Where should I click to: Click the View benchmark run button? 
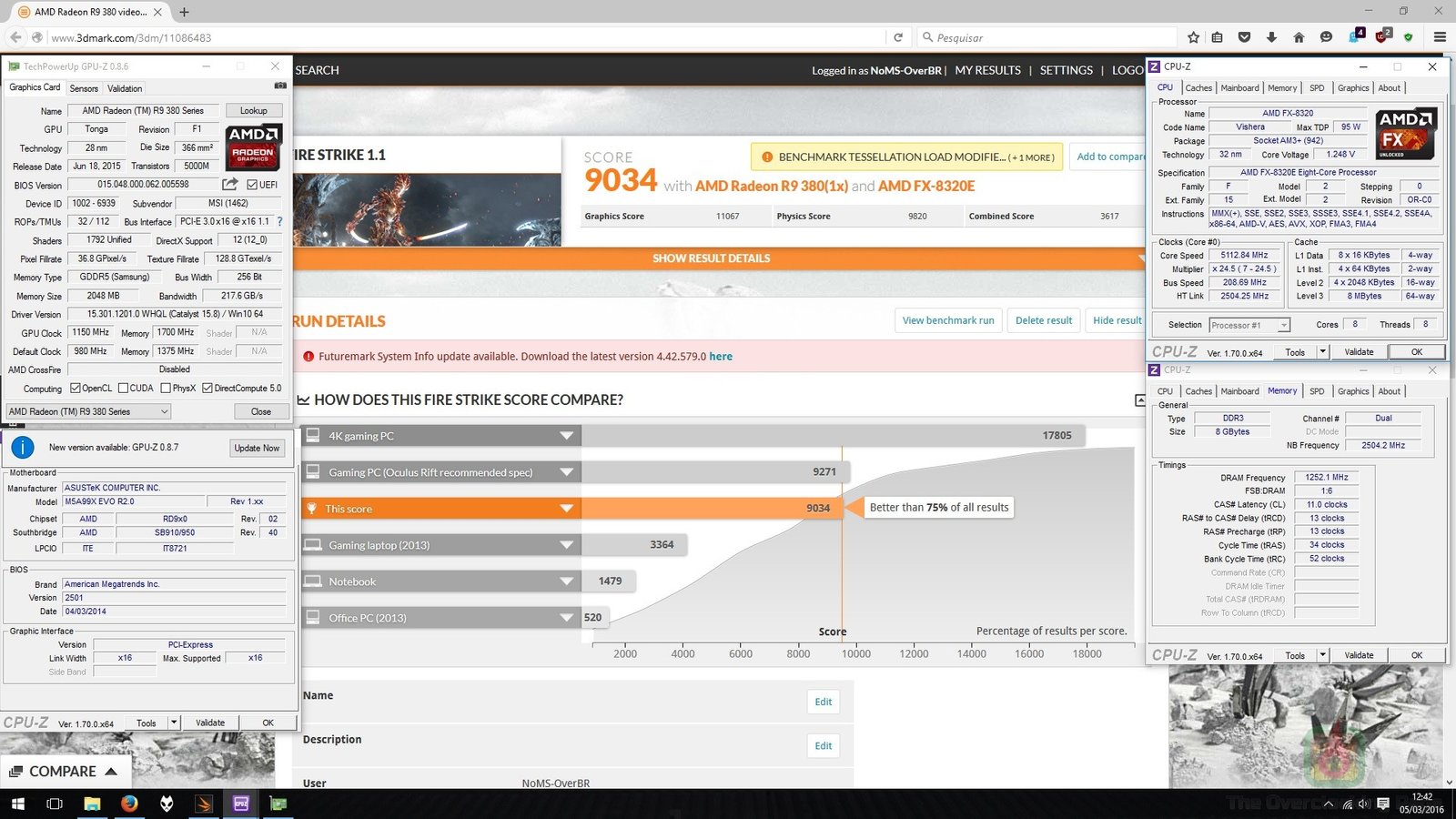click(948, 320)
